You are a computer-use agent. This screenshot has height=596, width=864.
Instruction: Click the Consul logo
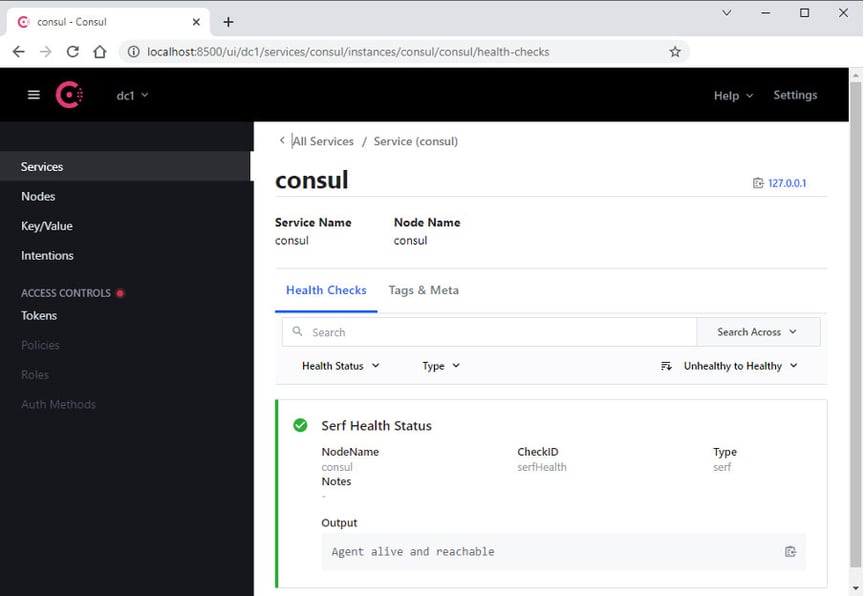[69, 95]
